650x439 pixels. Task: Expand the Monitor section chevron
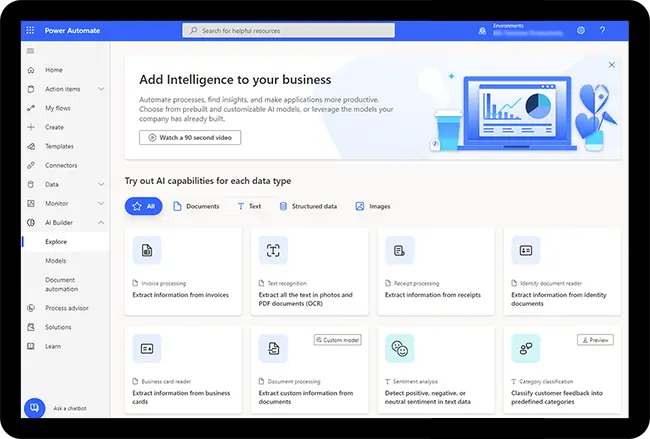point(101,204)
